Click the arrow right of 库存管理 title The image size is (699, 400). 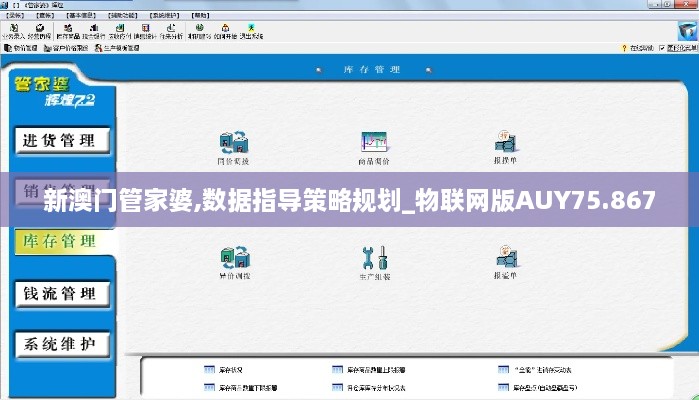[x=428, y=70]
